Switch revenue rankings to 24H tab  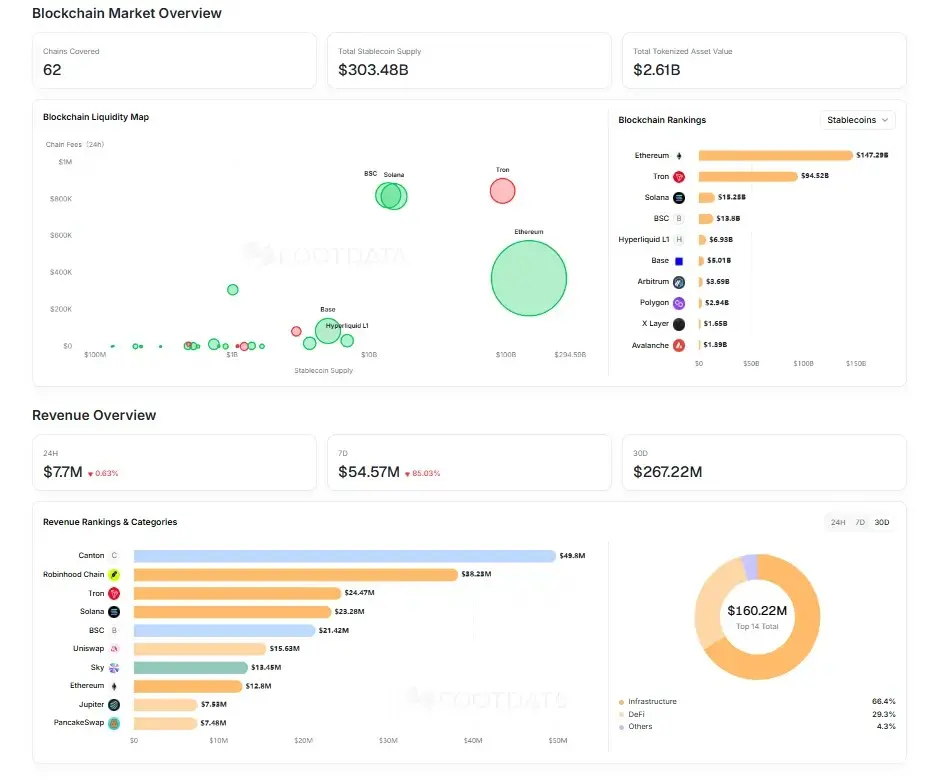(x=838, y=522)
